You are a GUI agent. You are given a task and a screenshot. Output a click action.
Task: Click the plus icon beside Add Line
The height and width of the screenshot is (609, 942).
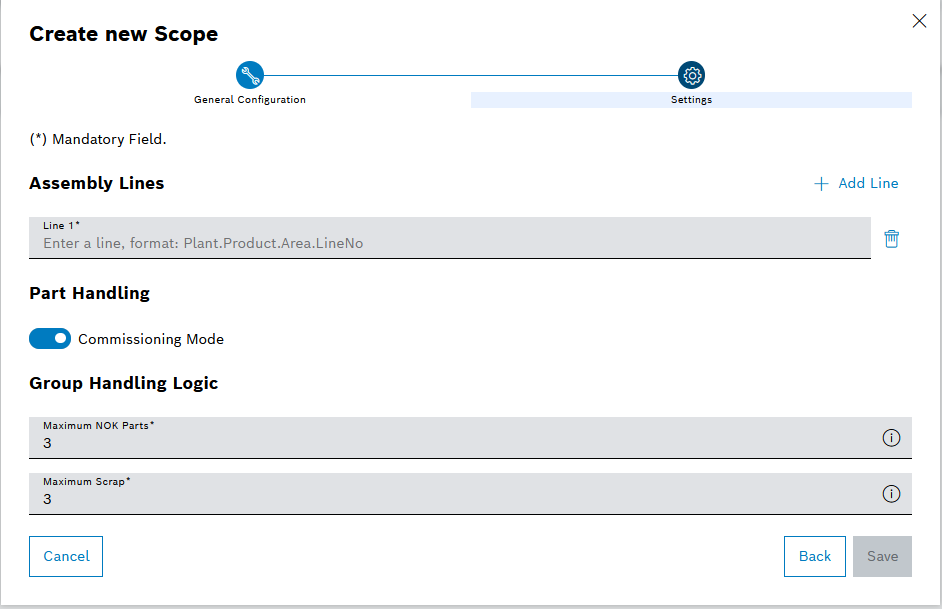coord(823,183)
